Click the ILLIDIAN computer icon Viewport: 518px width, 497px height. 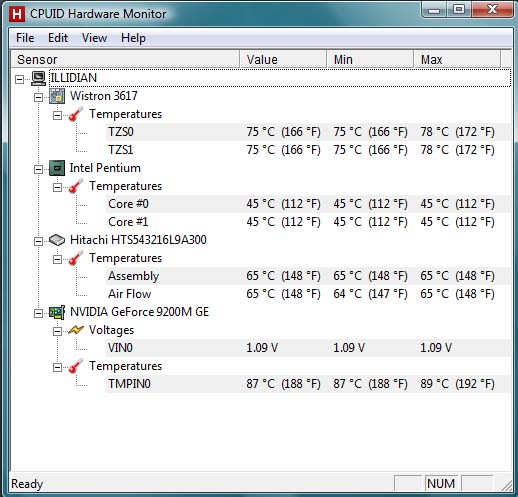point(38,79)
